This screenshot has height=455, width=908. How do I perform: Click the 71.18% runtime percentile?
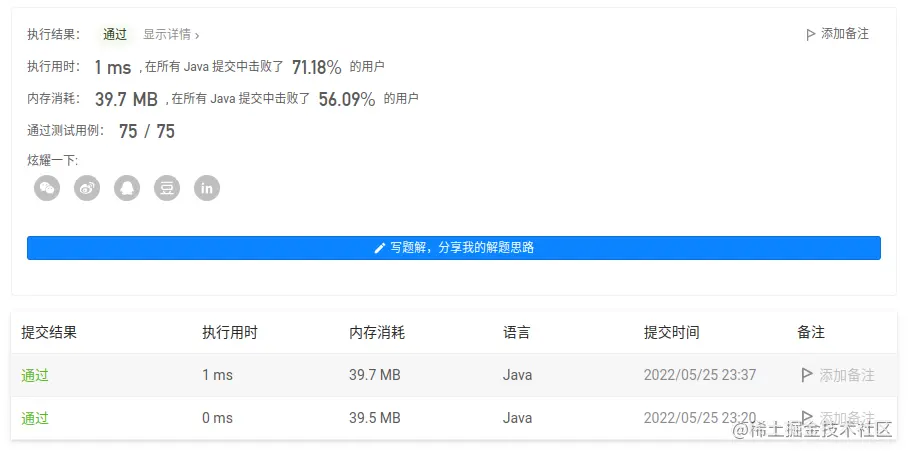click(317, 67)
